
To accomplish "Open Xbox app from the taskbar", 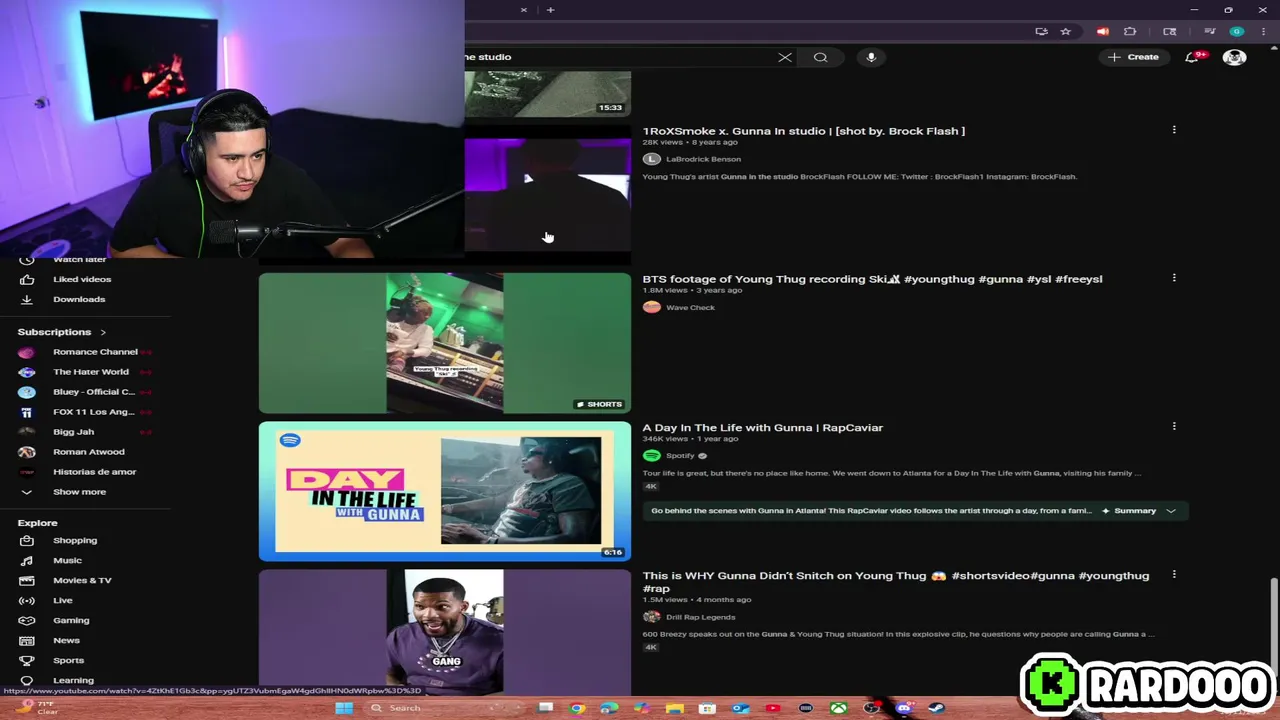I will tap(838, 708).
